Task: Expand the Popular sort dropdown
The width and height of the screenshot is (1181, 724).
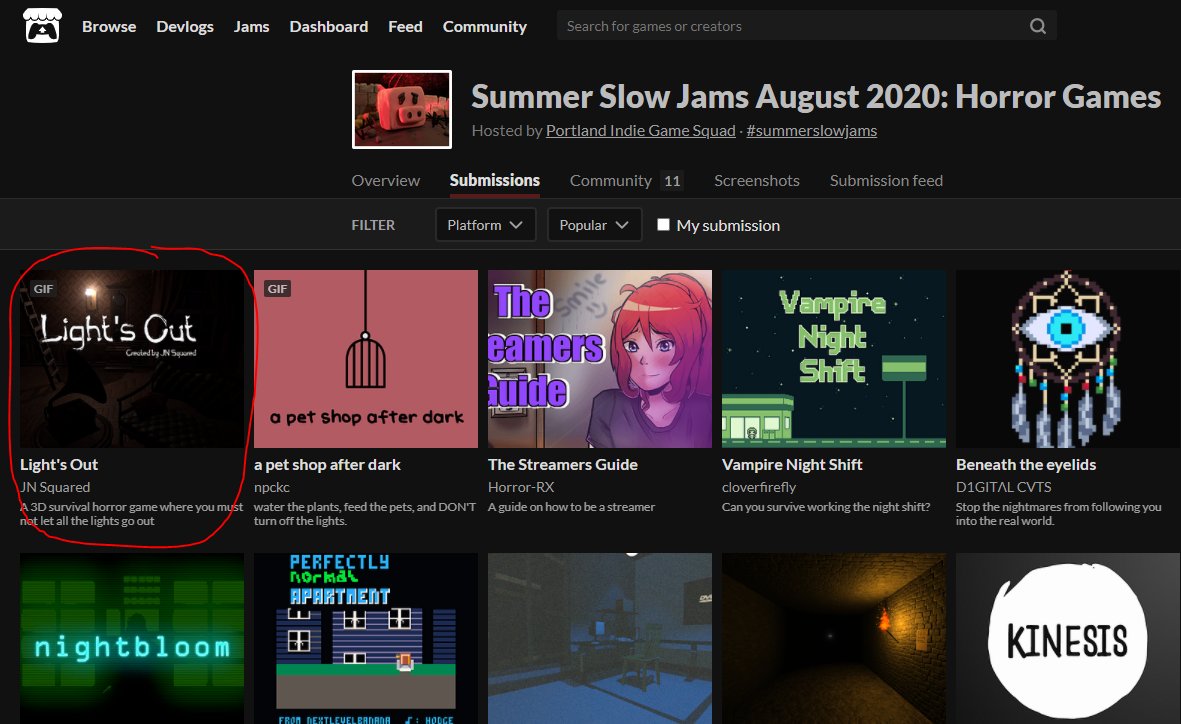Action: pos(594,225)
